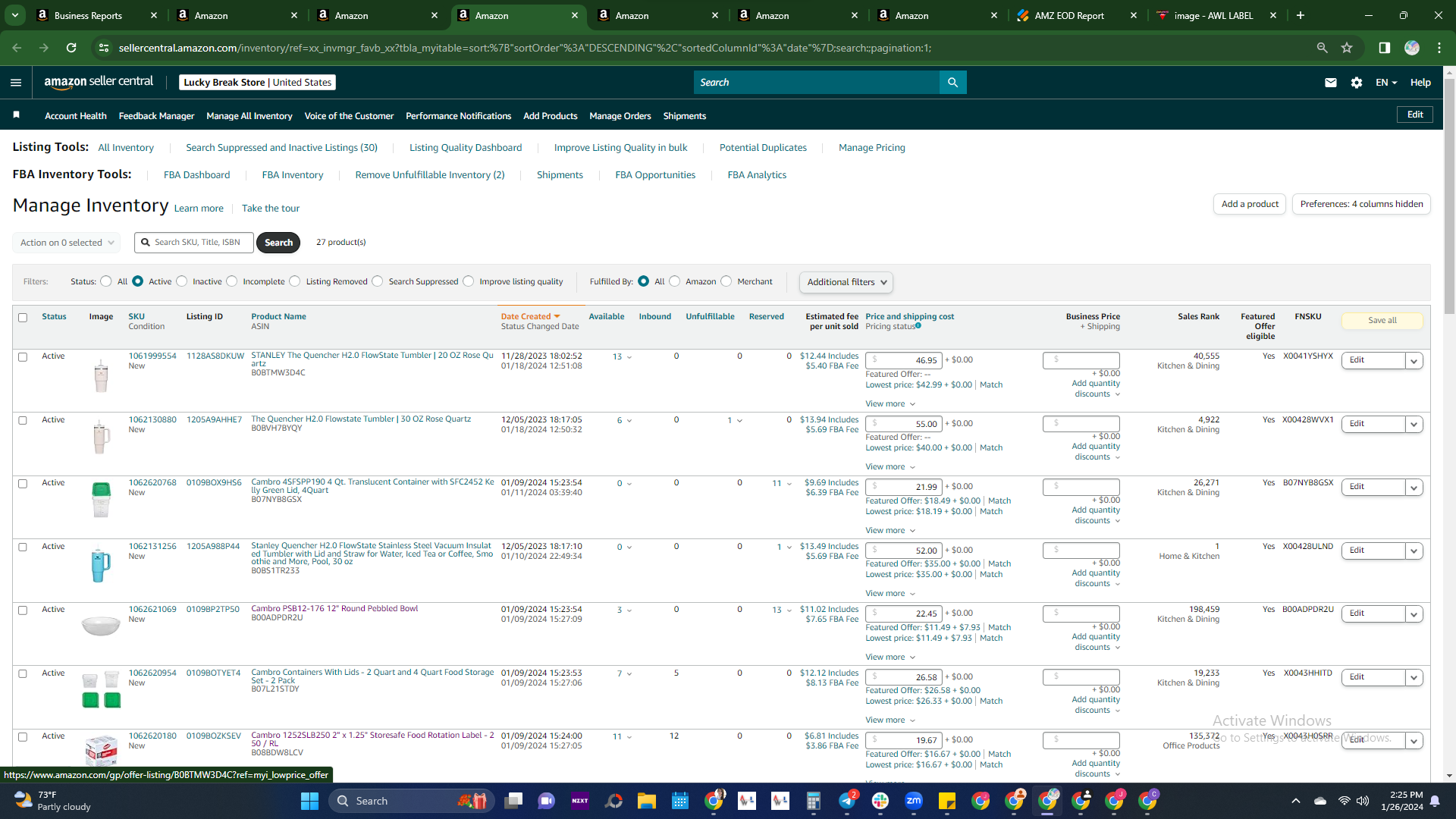
Task: Tick the select-all checkbox in the table header
Action: (23, 318)
